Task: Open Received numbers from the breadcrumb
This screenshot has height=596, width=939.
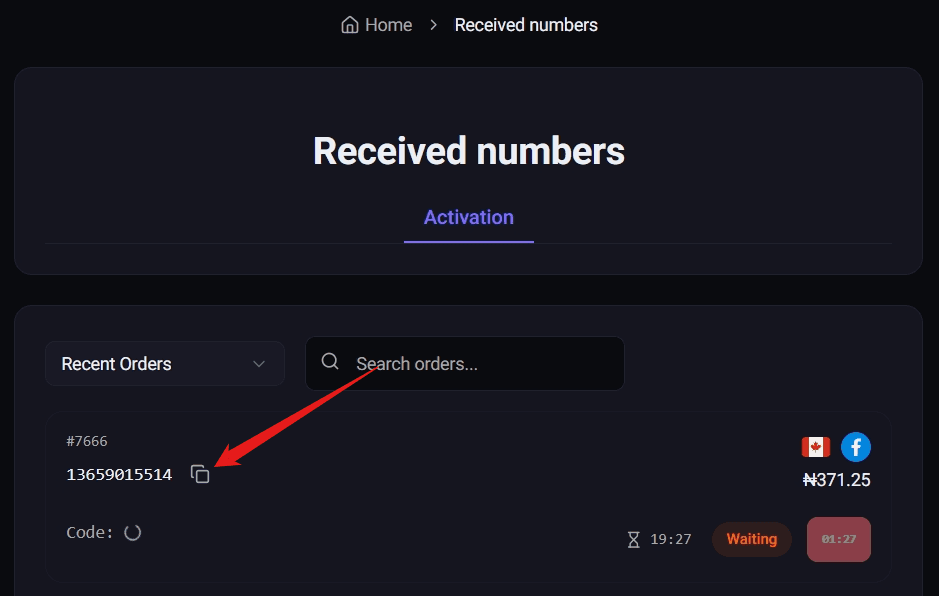Action: (x=526, y=24)
